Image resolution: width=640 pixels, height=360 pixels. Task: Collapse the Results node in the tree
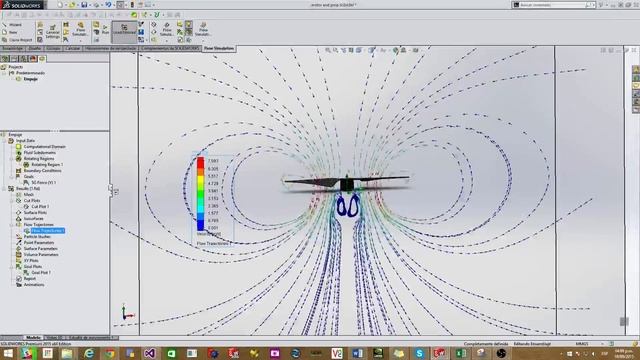[x=4, y=189]
